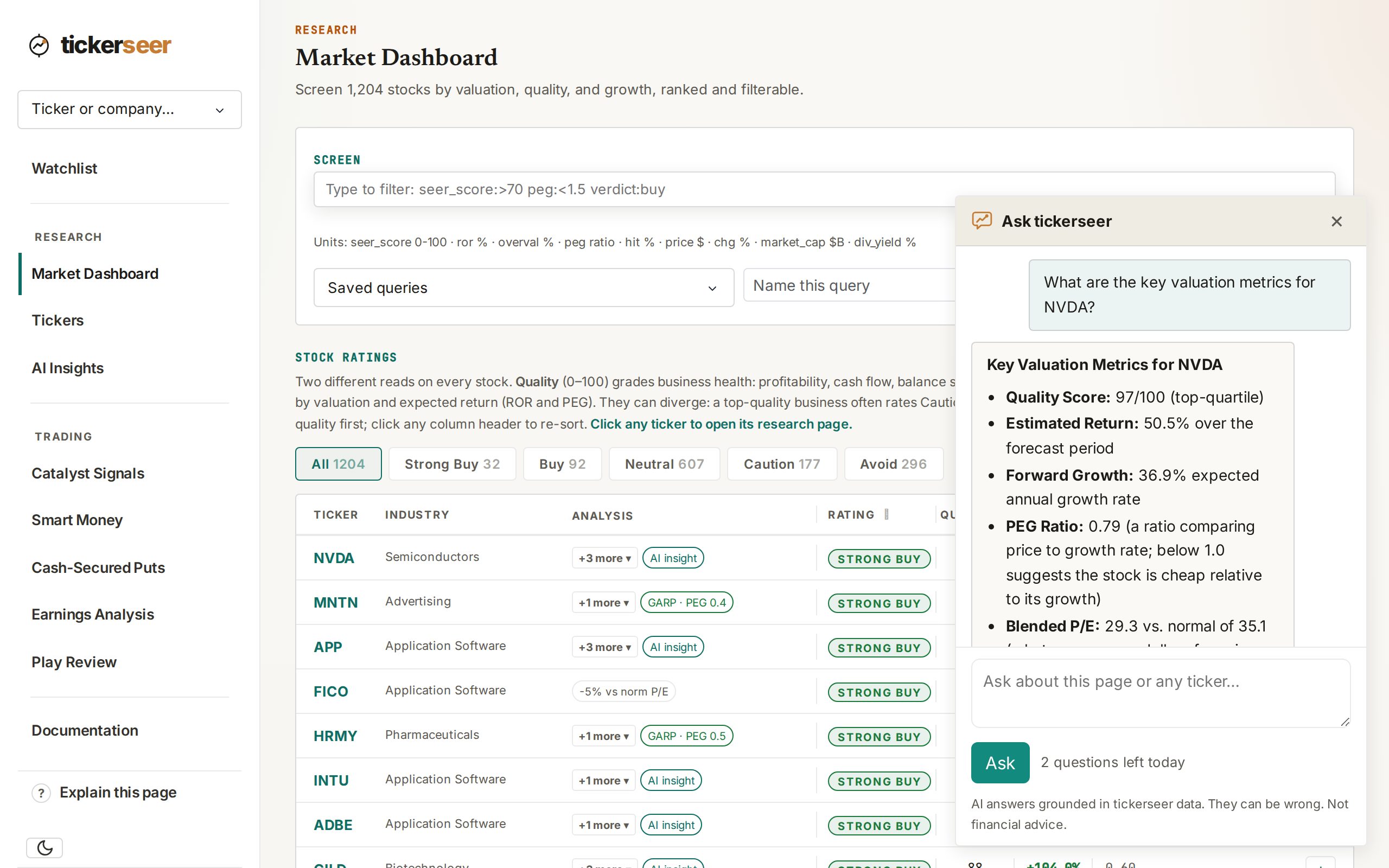The height and width of the screenshot is (868, 1389).
Task: Open the Tickers sidebar page
Action: coord(58,320)
